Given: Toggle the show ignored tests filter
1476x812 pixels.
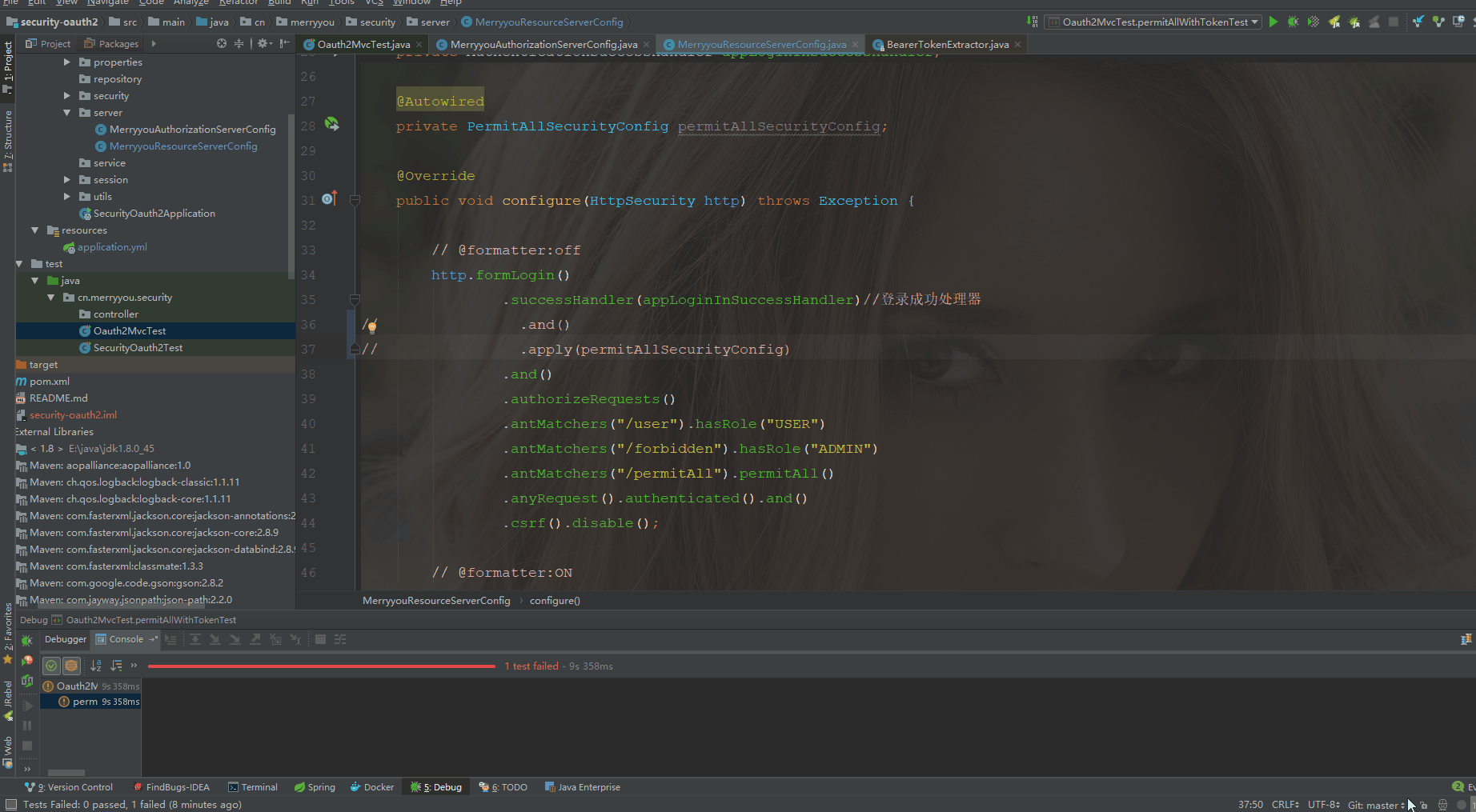Looking at the screenshot, I should click(71, 666).
